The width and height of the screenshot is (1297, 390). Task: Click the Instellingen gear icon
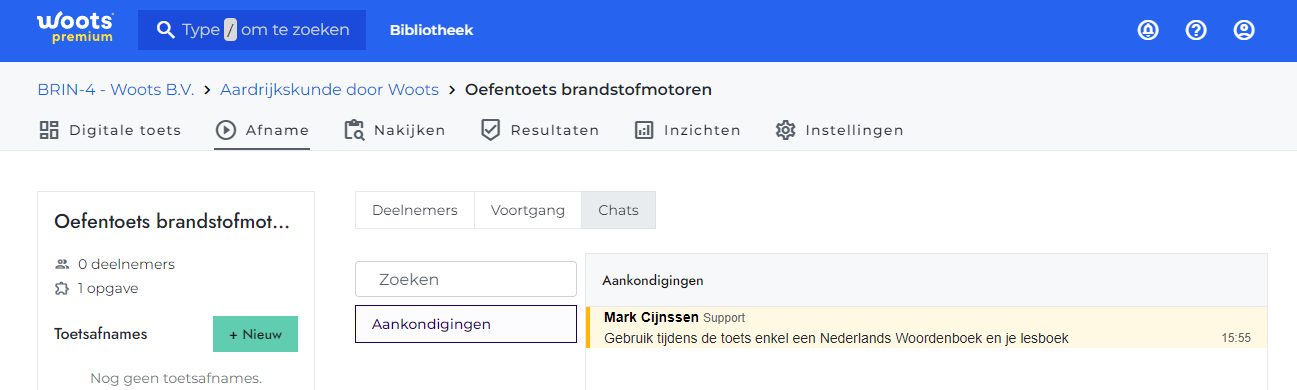point(785,130)
